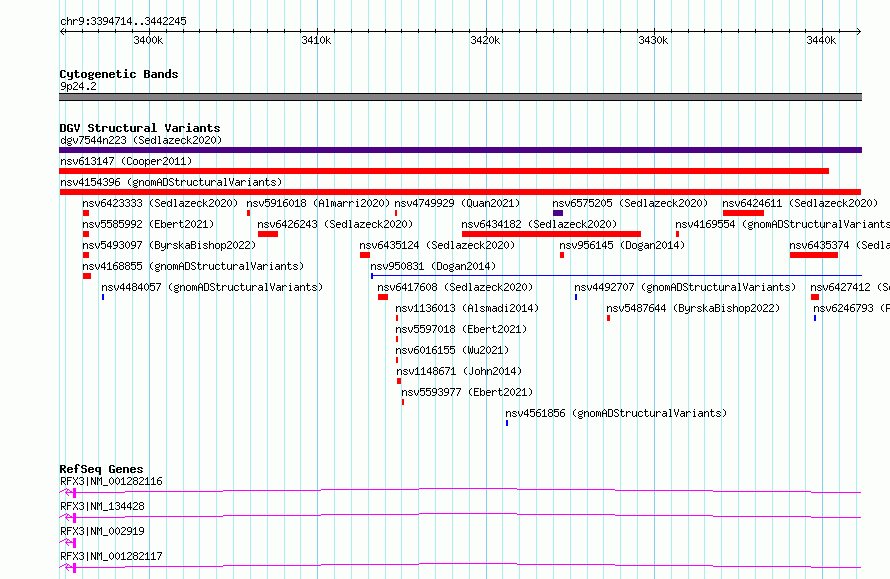This screenshot has height=579, width=890.
Task: Select nsv6435124 (Sedlazeck2020) label
Action: (x=437, y=245)
